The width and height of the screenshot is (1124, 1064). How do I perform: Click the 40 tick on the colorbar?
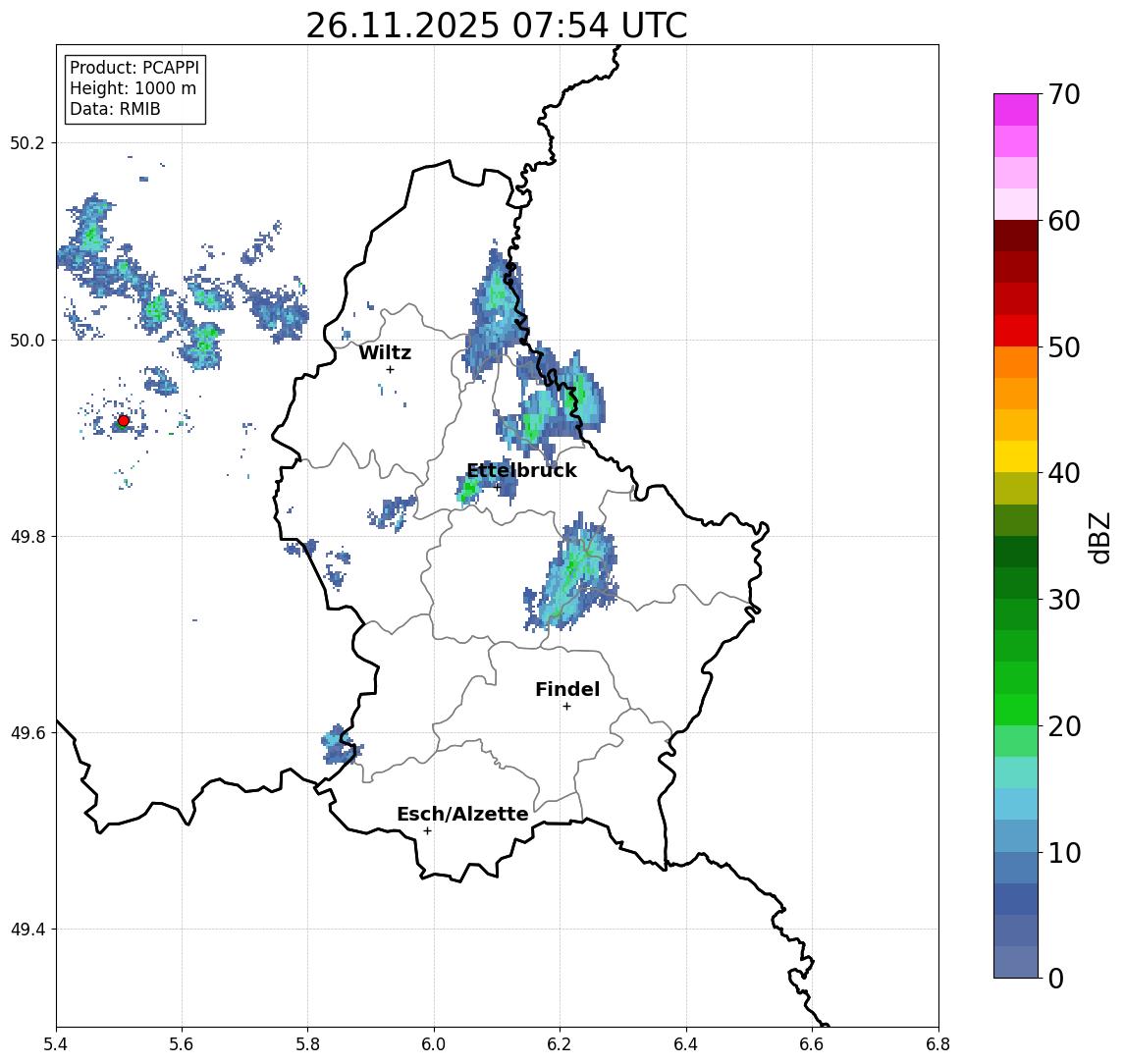click(1064, 473)
